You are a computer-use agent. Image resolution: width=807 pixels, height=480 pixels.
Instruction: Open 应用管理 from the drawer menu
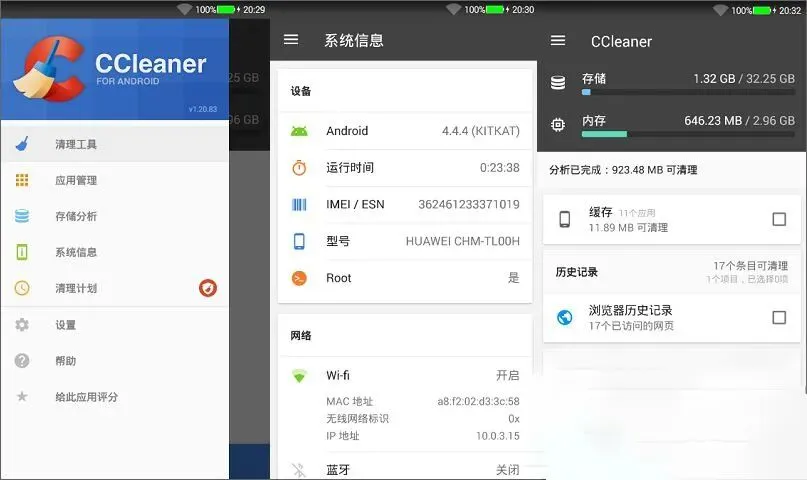pos(115,180)
